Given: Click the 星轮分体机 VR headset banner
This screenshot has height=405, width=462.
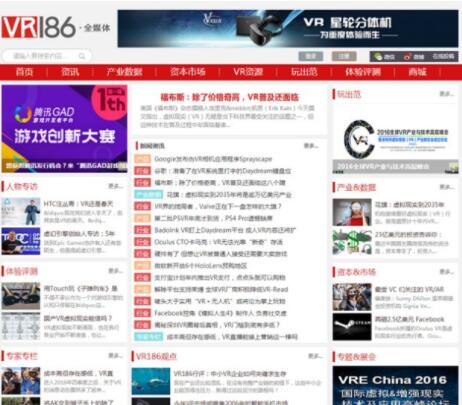Looking at the screenshot, I should coord(288,28).
